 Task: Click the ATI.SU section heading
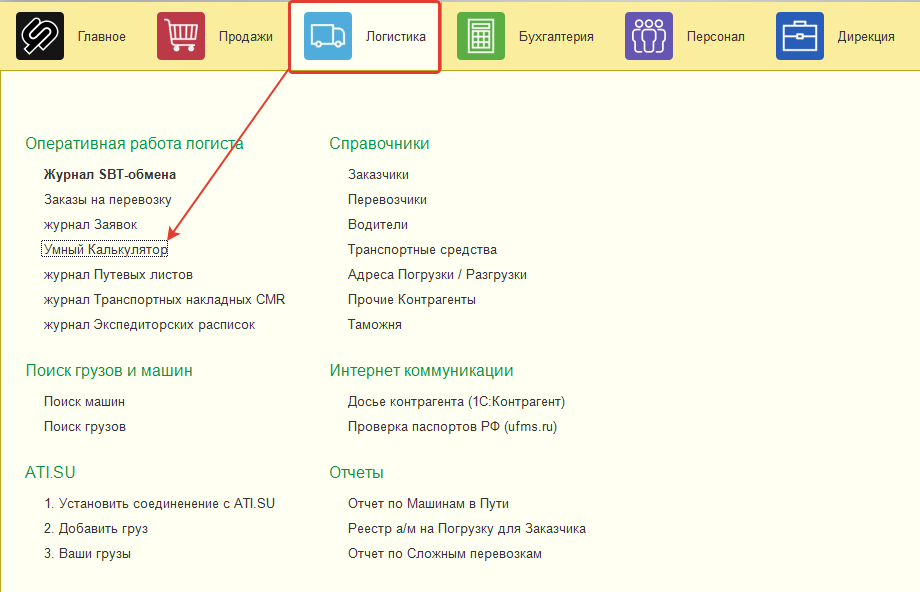point(50,472)
